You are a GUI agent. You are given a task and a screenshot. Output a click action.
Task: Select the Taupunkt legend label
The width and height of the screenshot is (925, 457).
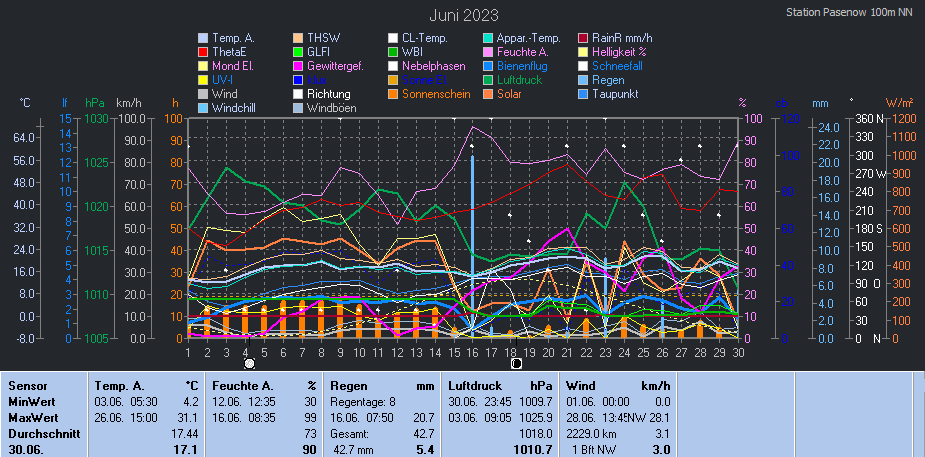(x=615, y=94)
